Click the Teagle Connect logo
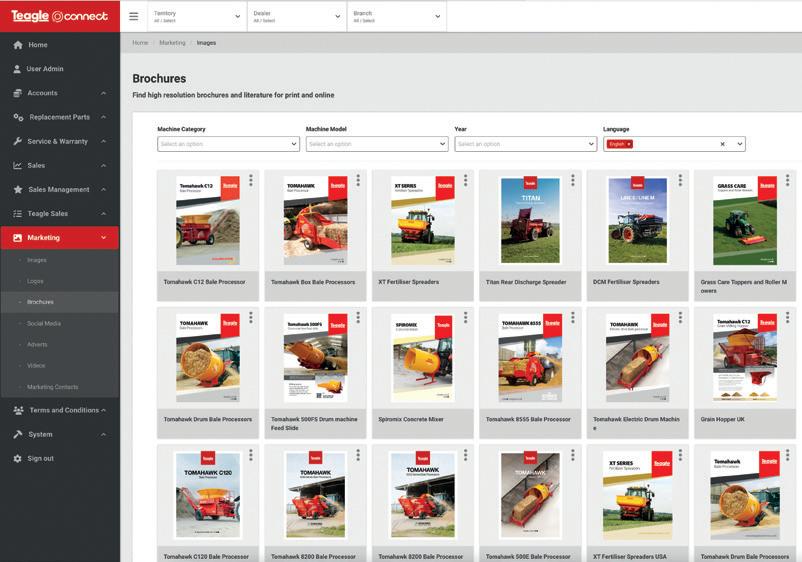This screenshot has height=562, width=802. [x=59, y=16]
